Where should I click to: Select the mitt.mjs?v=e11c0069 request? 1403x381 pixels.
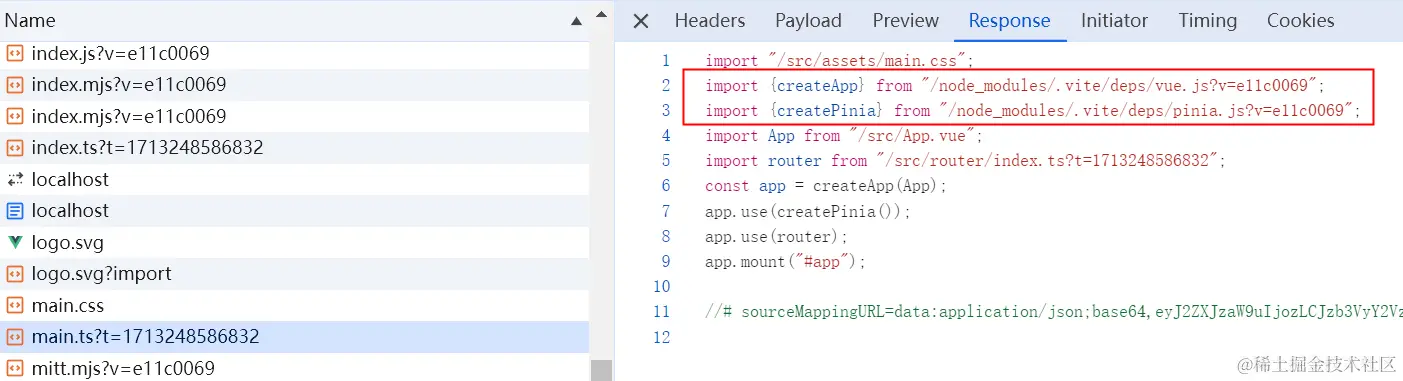(295, 368)
